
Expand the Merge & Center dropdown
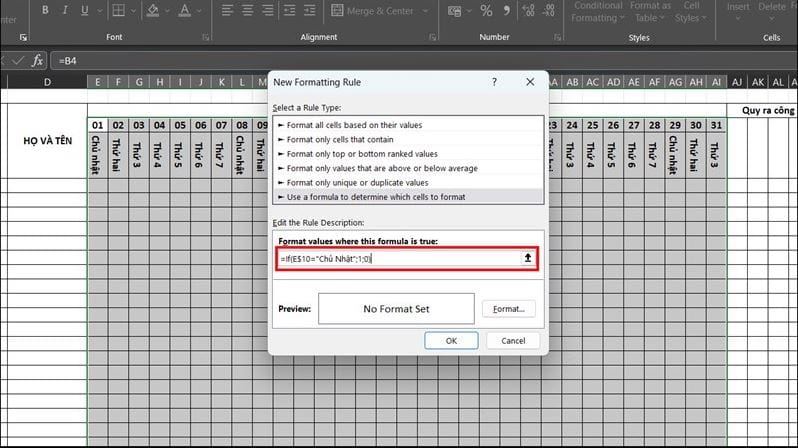coord(425,10)
